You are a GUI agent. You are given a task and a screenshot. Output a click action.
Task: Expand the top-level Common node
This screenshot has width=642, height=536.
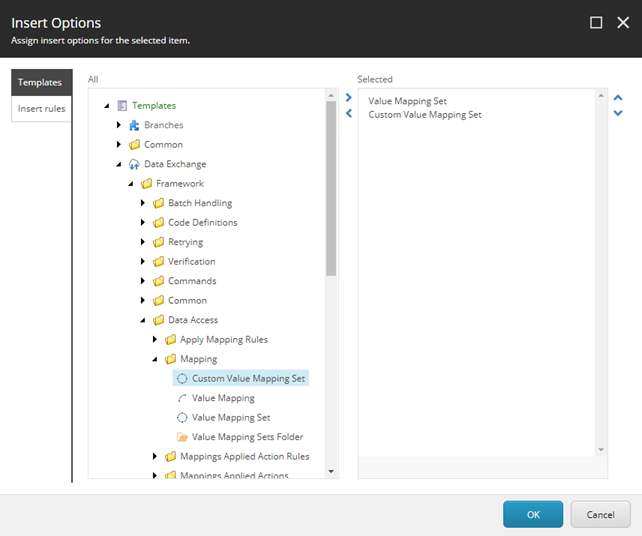tap(119, 145)
